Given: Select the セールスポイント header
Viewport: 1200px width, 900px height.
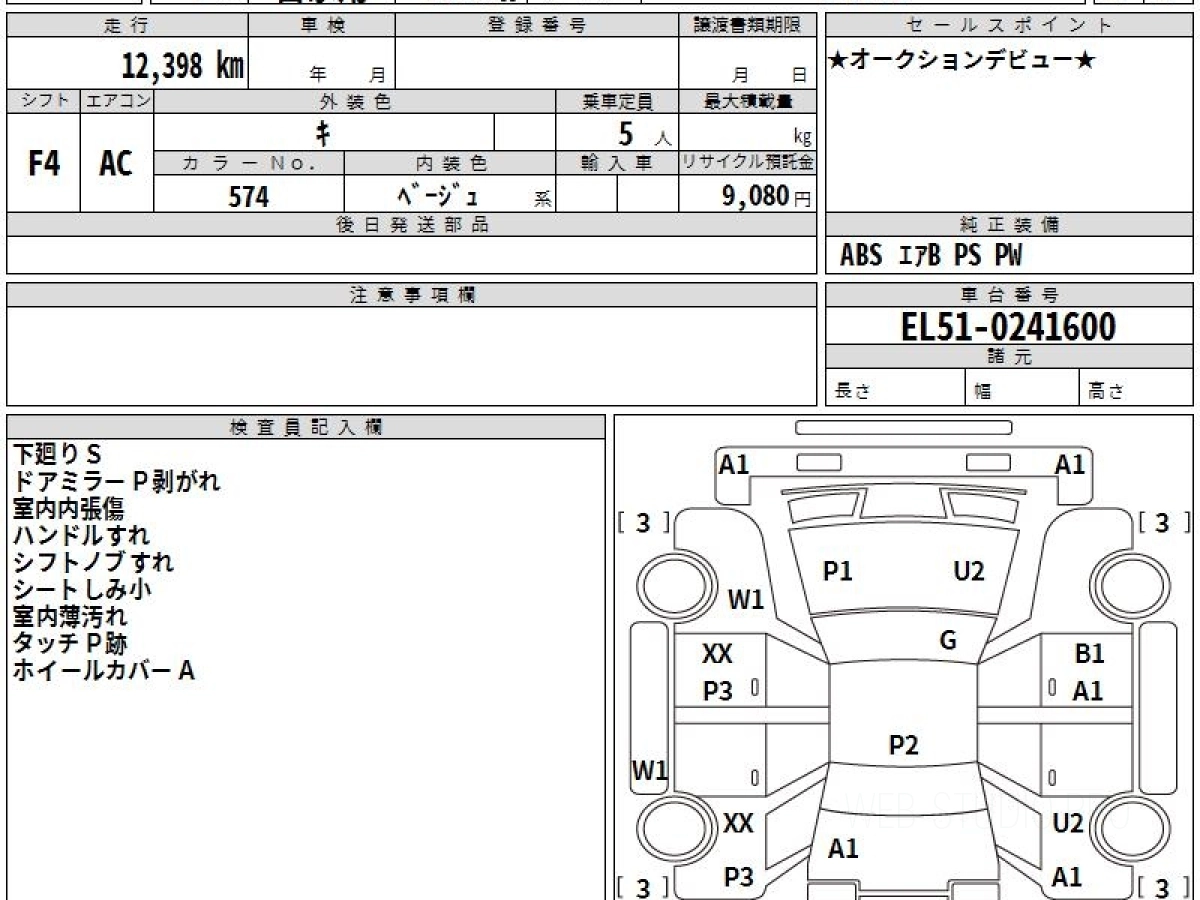Looking at the screenshot, I should (1009, 26).
